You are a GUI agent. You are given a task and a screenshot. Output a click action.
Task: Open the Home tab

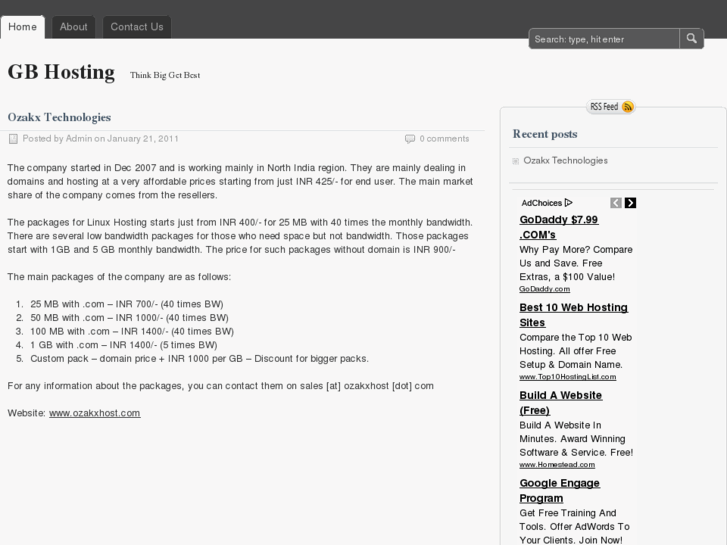point(22,27)
